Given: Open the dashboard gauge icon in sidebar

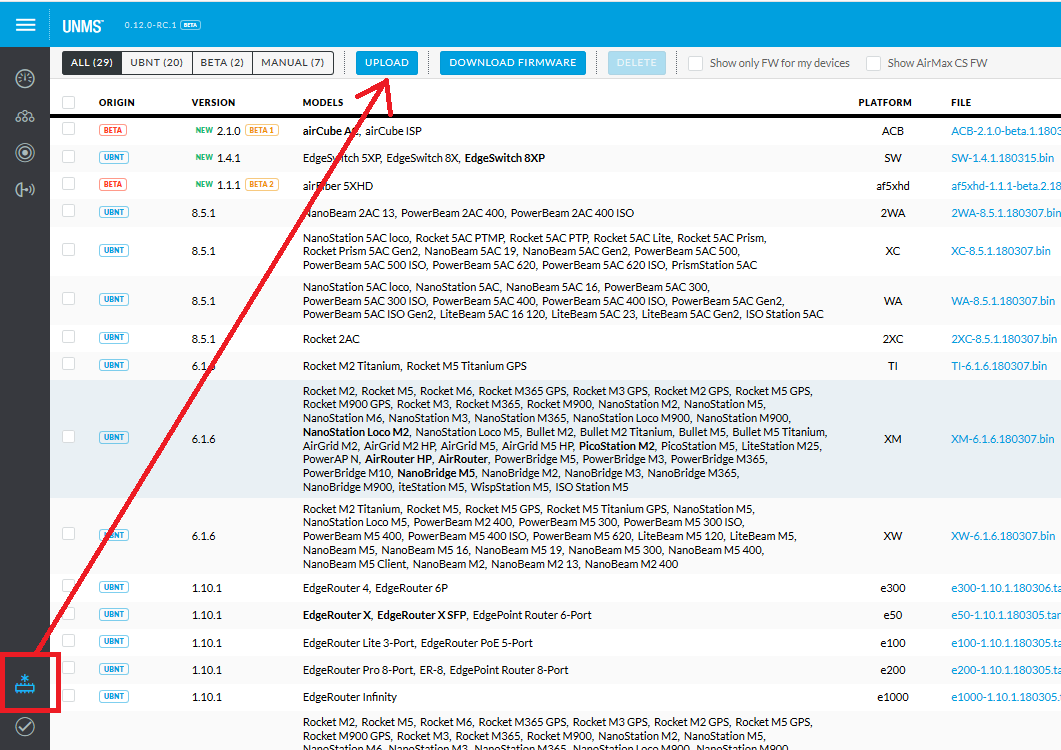Looking at the screenshot, I should point(25,79).
